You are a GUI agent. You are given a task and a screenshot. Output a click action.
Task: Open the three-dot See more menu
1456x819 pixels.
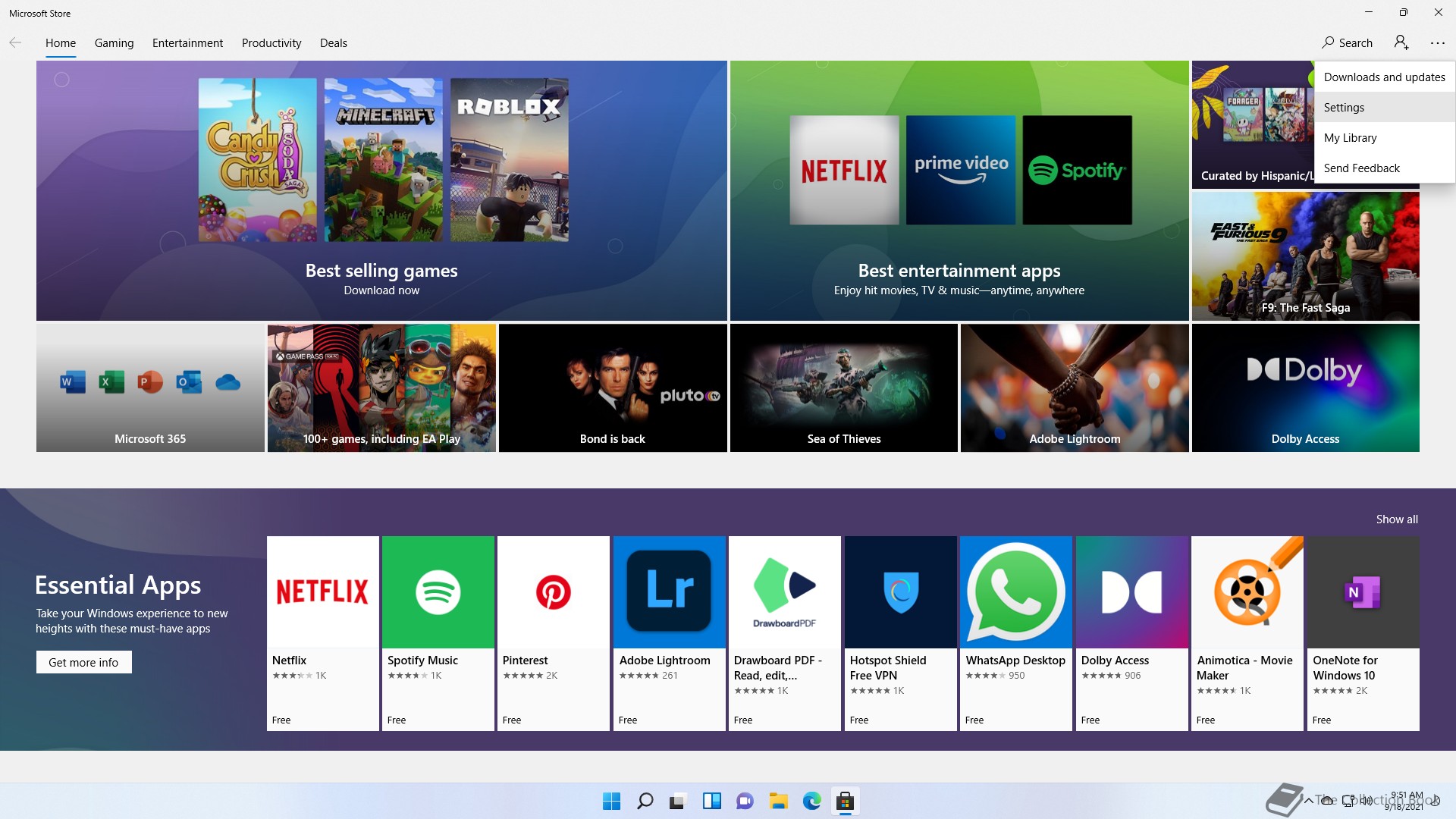coord(1438,43)
